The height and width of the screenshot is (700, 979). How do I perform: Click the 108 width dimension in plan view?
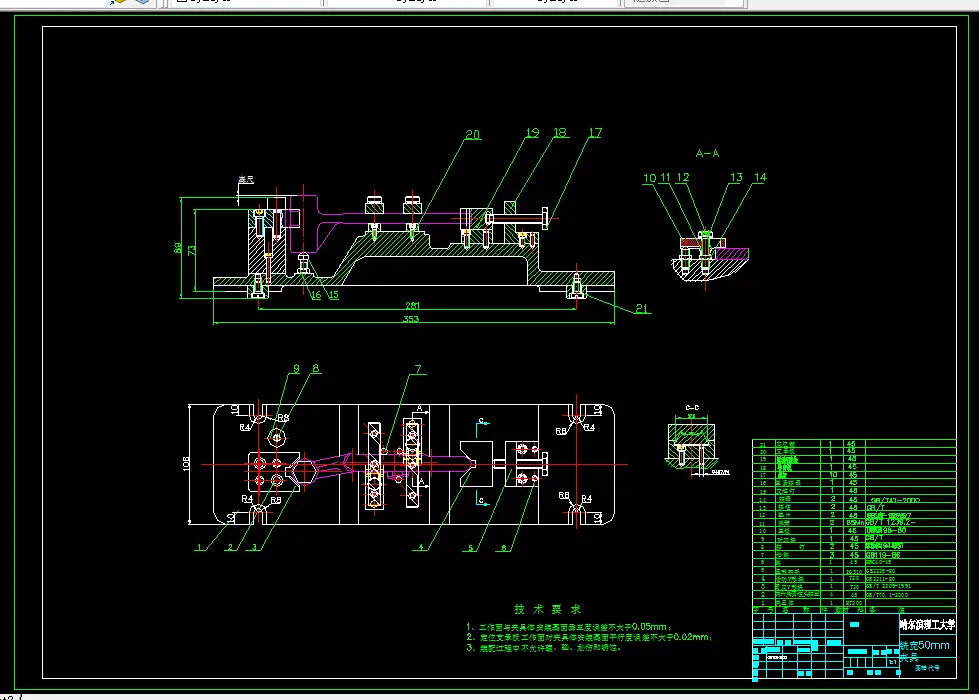[x=186, y=463]
